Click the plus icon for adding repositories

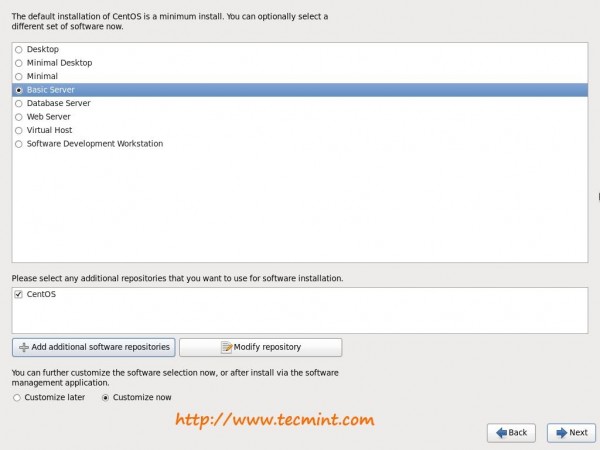click(x=24, y=348)
